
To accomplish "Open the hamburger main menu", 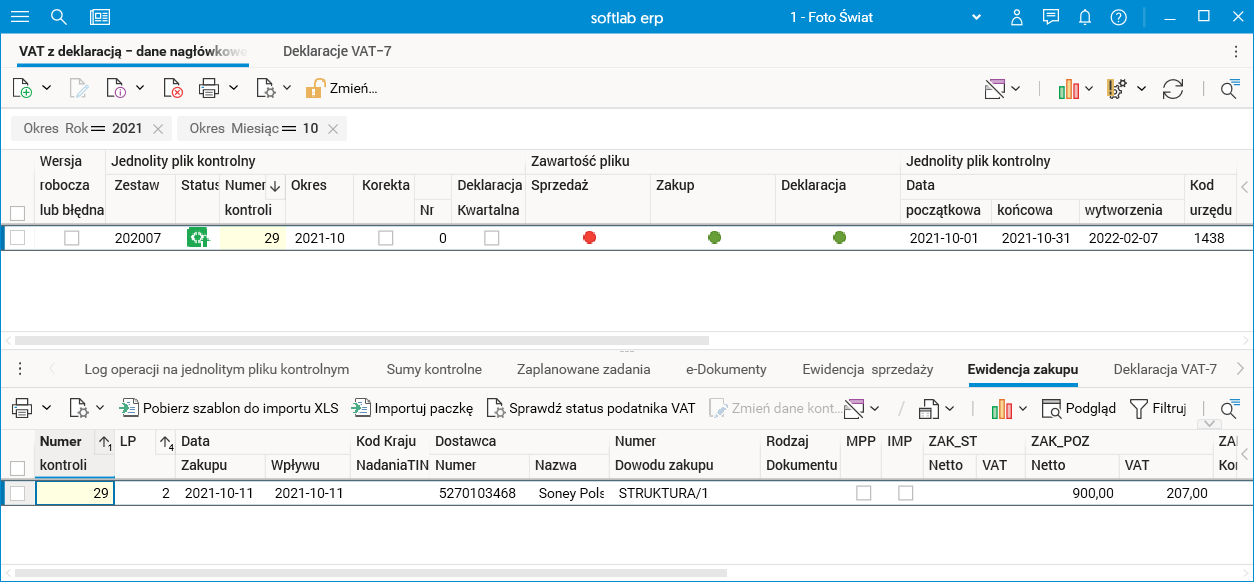I will (x=19, y=17).
